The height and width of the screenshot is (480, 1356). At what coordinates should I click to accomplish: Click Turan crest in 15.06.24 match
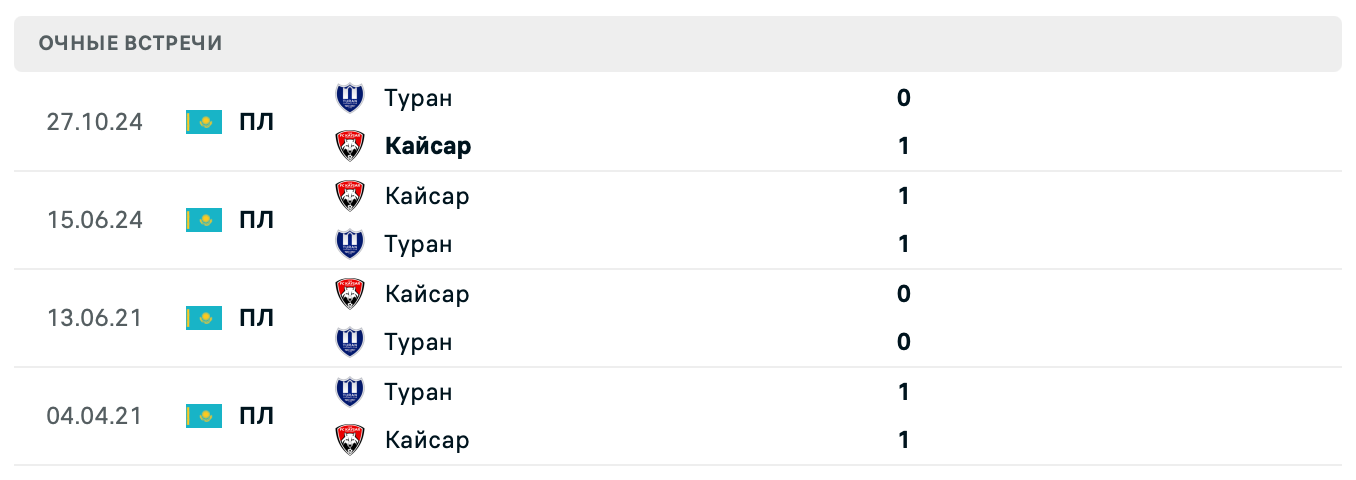[x=349, y=244]
